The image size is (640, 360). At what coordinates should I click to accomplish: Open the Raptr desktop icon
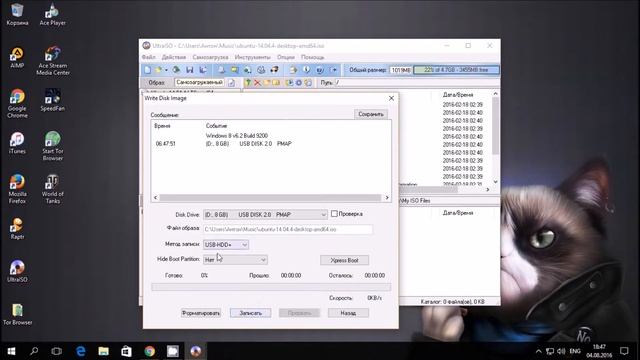17,229
